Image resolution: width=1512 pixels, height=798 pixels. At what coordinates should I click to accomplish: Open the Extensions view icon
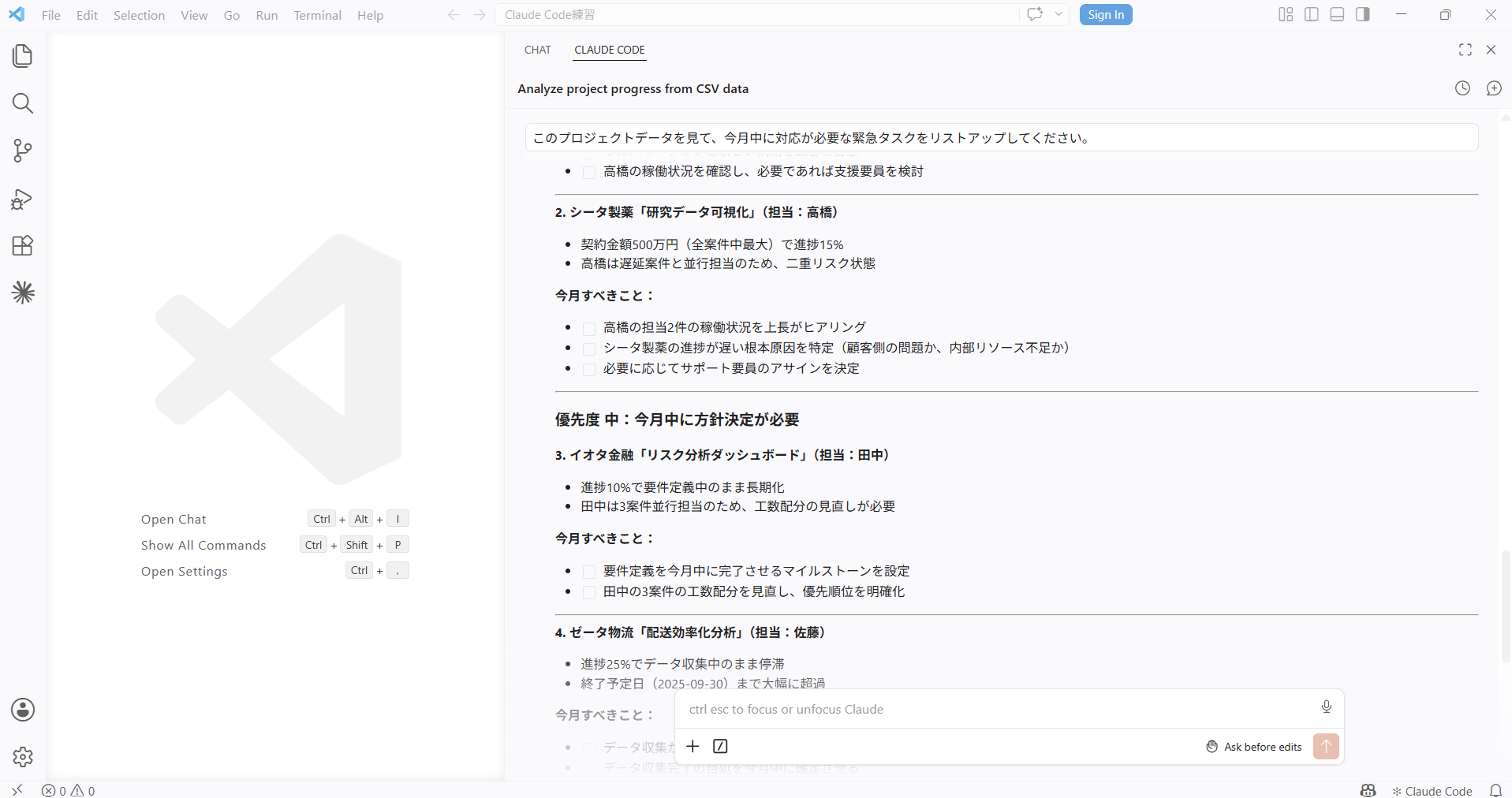pyautogui.click(x=23, y=245)
